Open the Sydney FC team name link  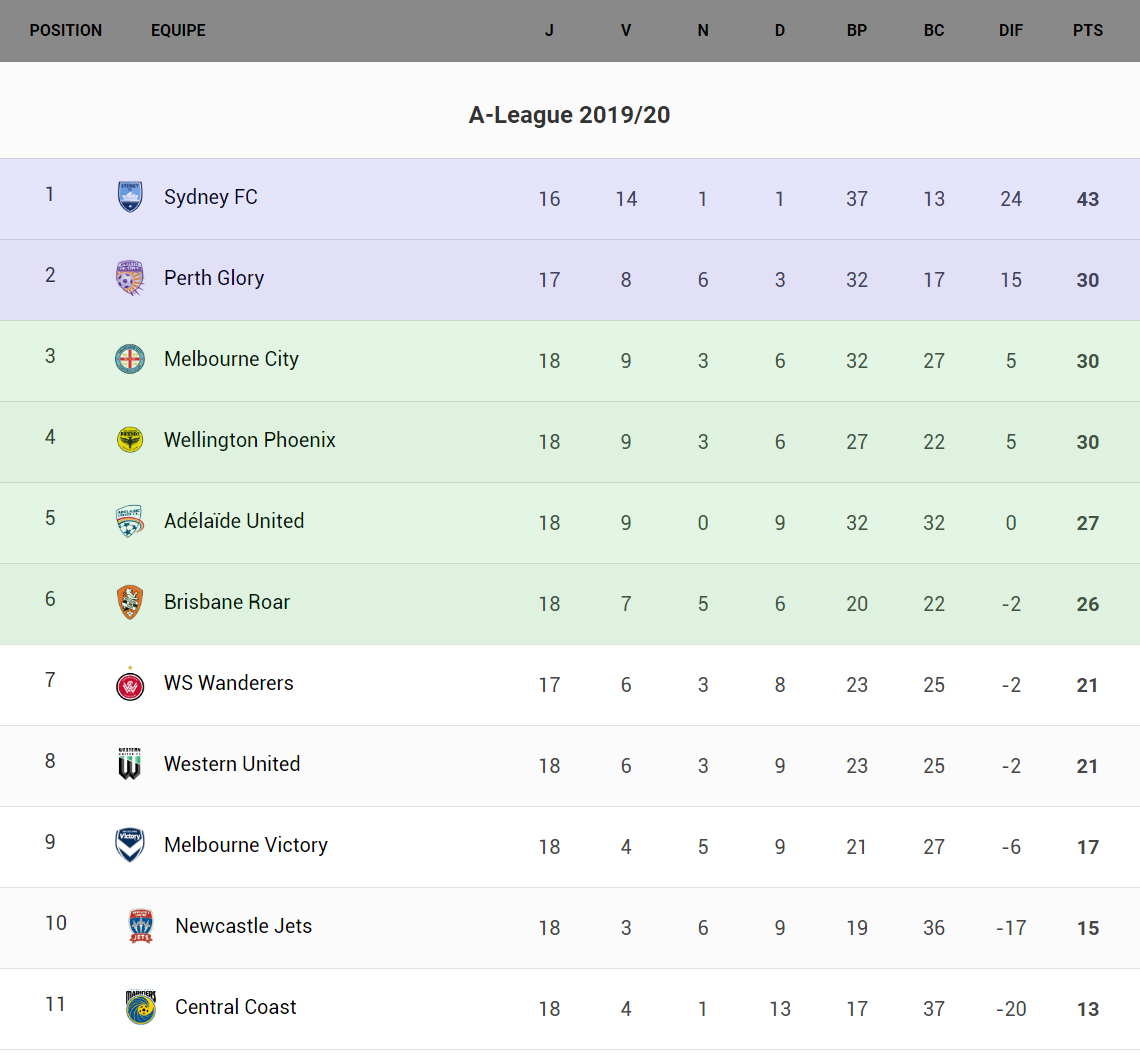(211, 197)
